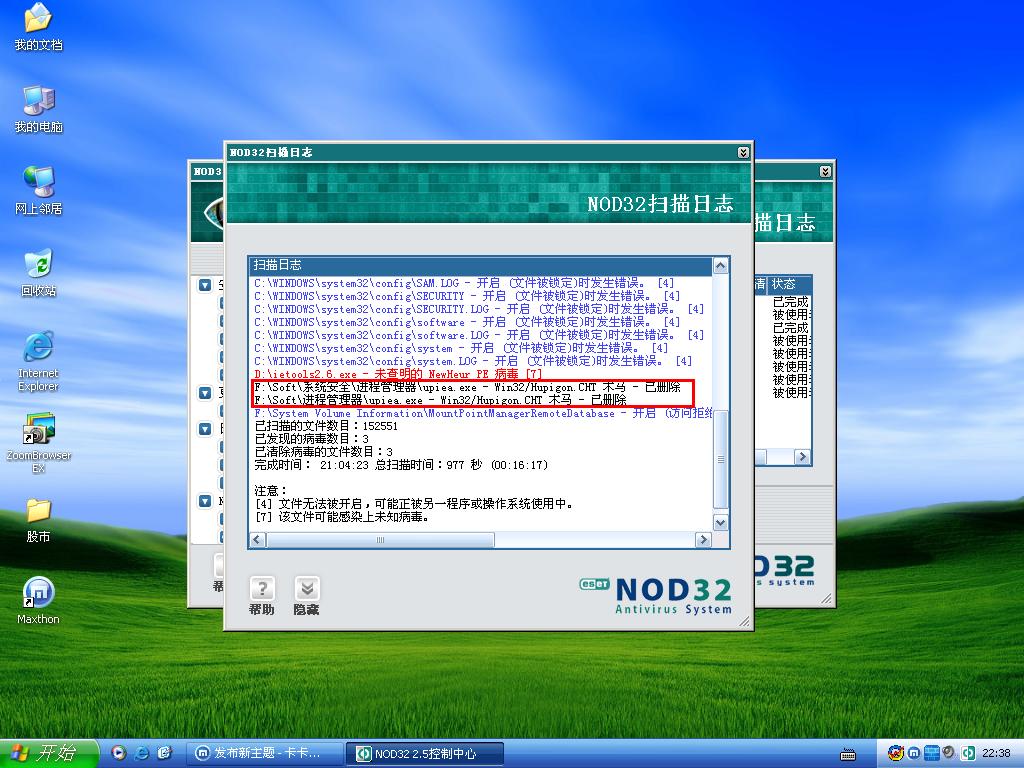Select log line for config\SAM.LOG
Image resolution: width=1024 pixels, height=768 pixels.
pos(464,283)
